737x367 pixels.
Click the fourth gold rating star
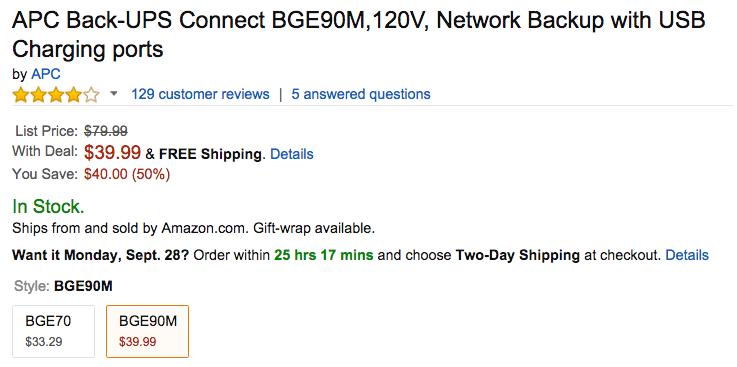[73, 95]
